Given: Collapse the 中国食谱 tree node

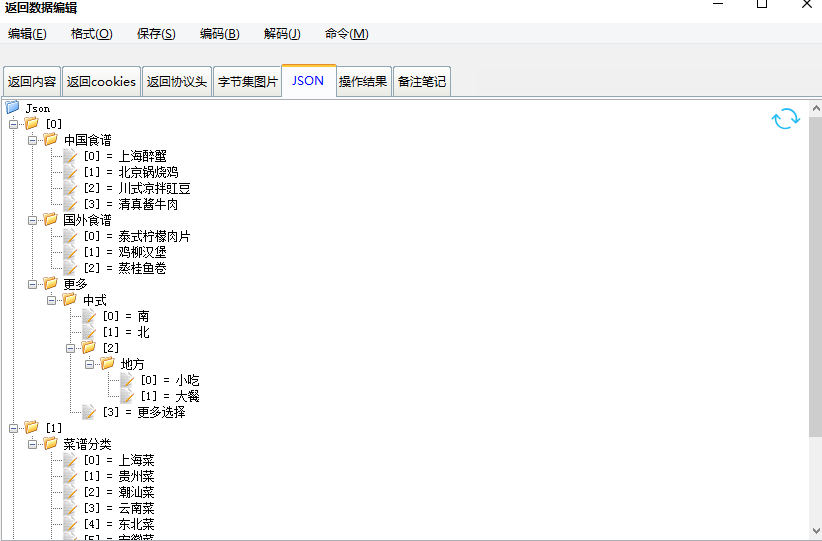Looking at the screenshot, I should point(33,140).
